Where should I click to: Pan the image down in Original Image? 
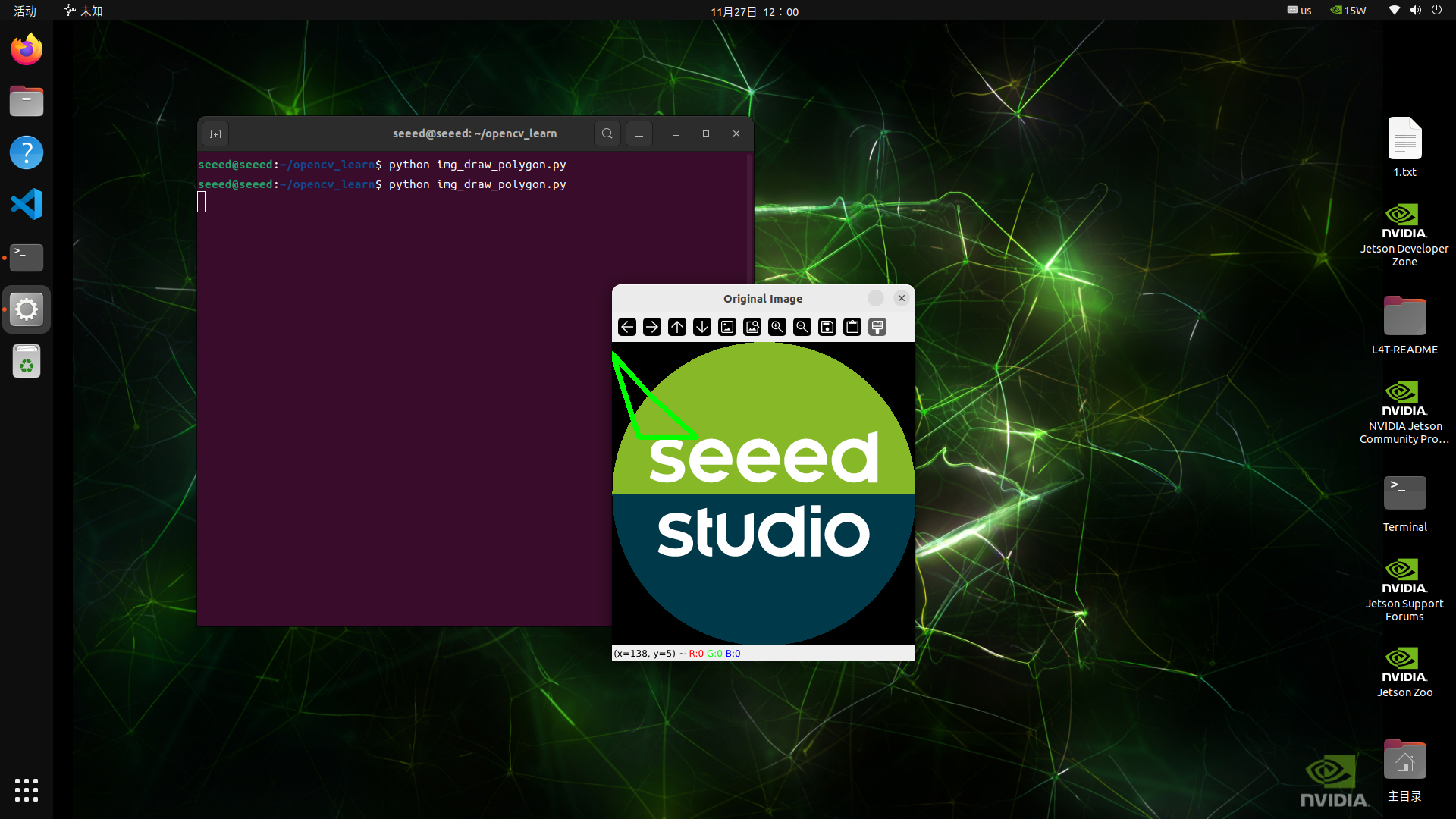(x=702, y=327)
